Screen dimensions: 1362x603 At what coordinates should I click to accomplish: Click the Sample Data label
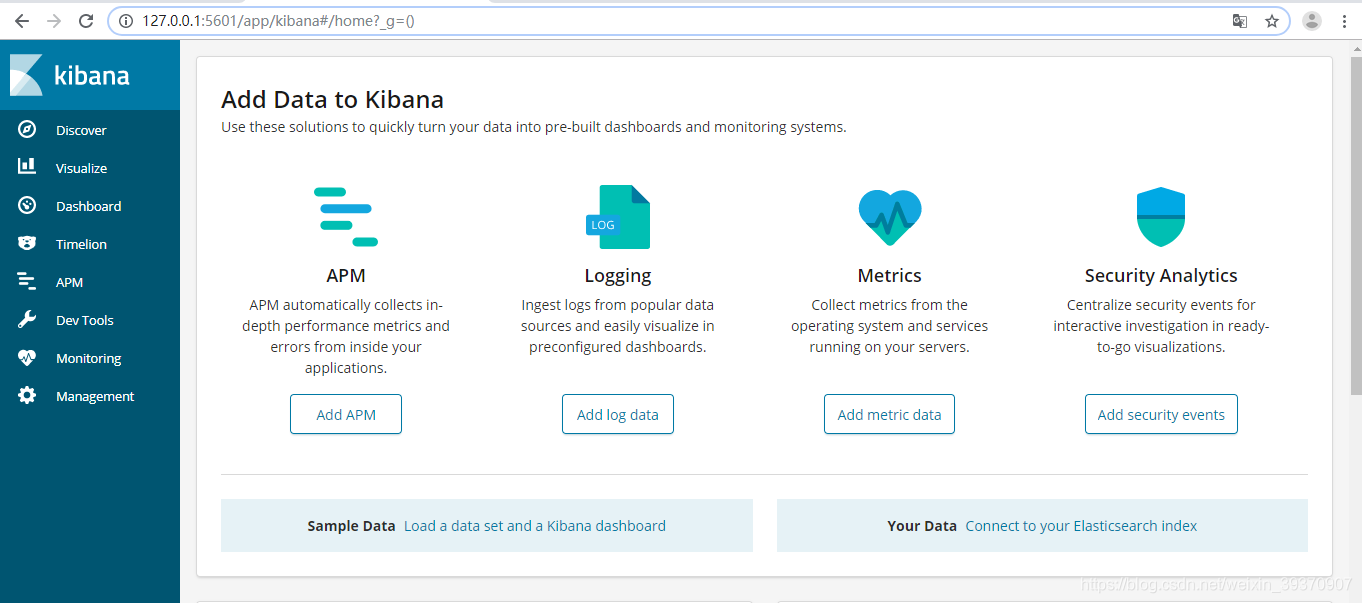point(351,525)
